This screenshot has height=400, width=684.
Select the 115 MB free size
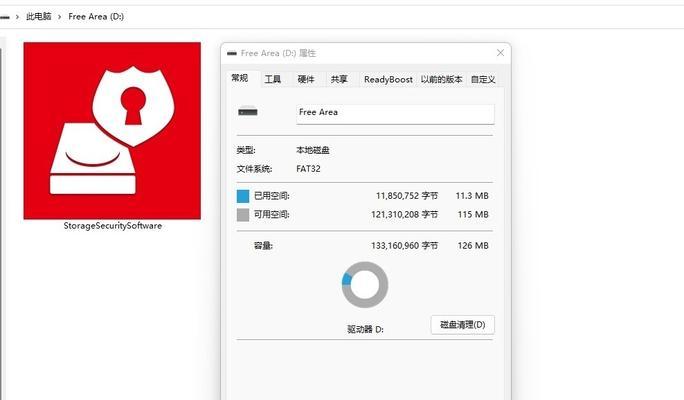coord(473,215)
